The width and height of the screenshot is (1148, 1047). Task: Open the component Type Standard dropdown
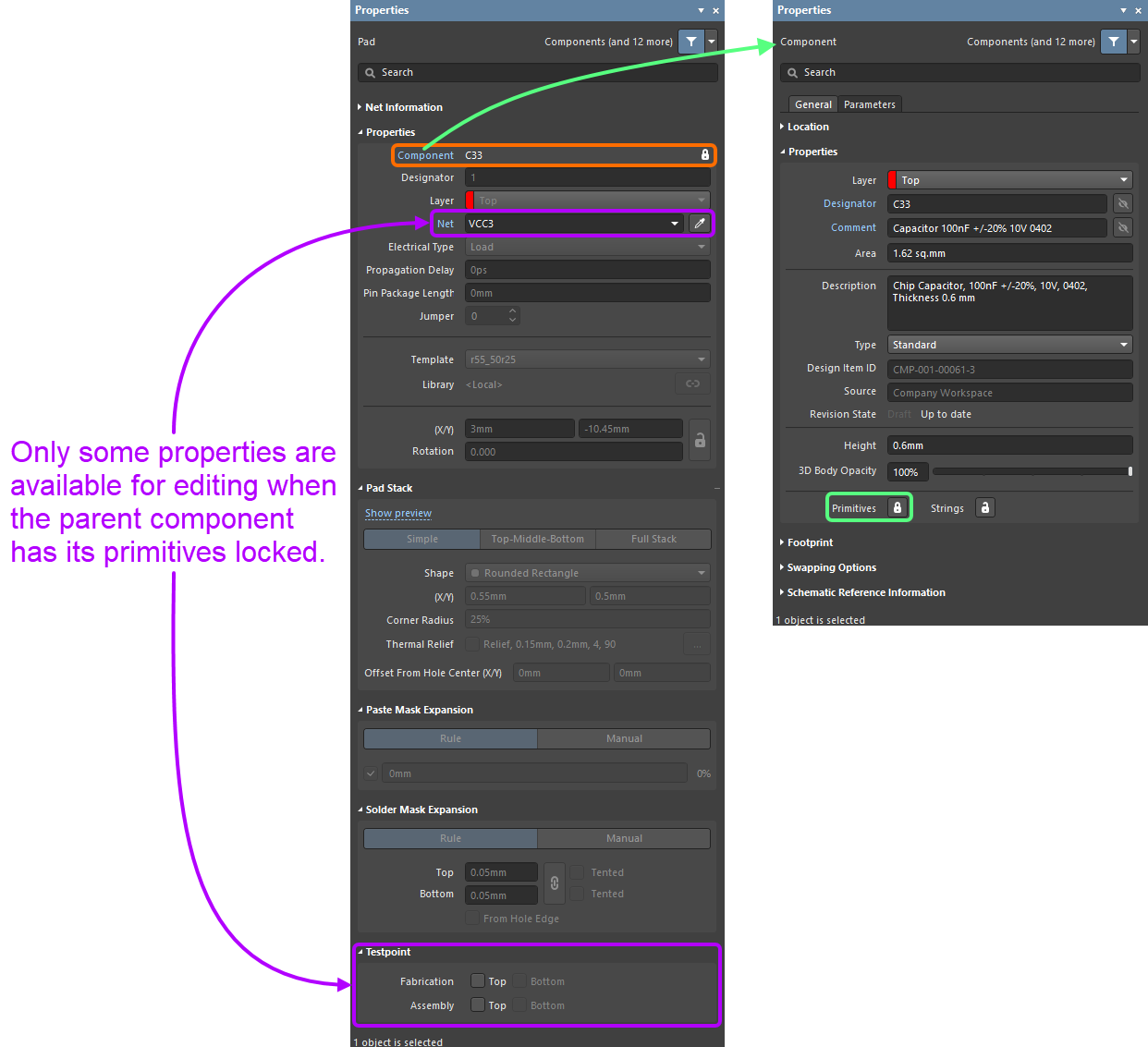tap(1124, 345)
